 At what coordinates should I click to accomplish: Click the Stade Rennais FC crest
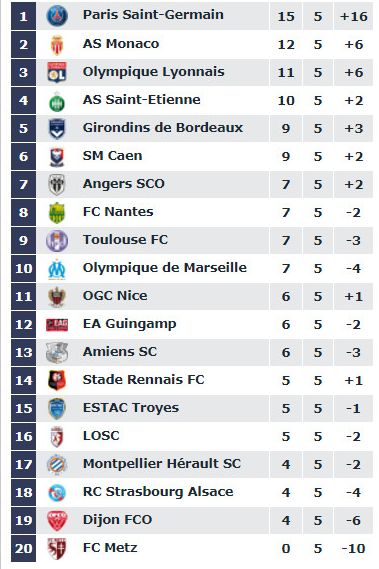click(57, 380)
